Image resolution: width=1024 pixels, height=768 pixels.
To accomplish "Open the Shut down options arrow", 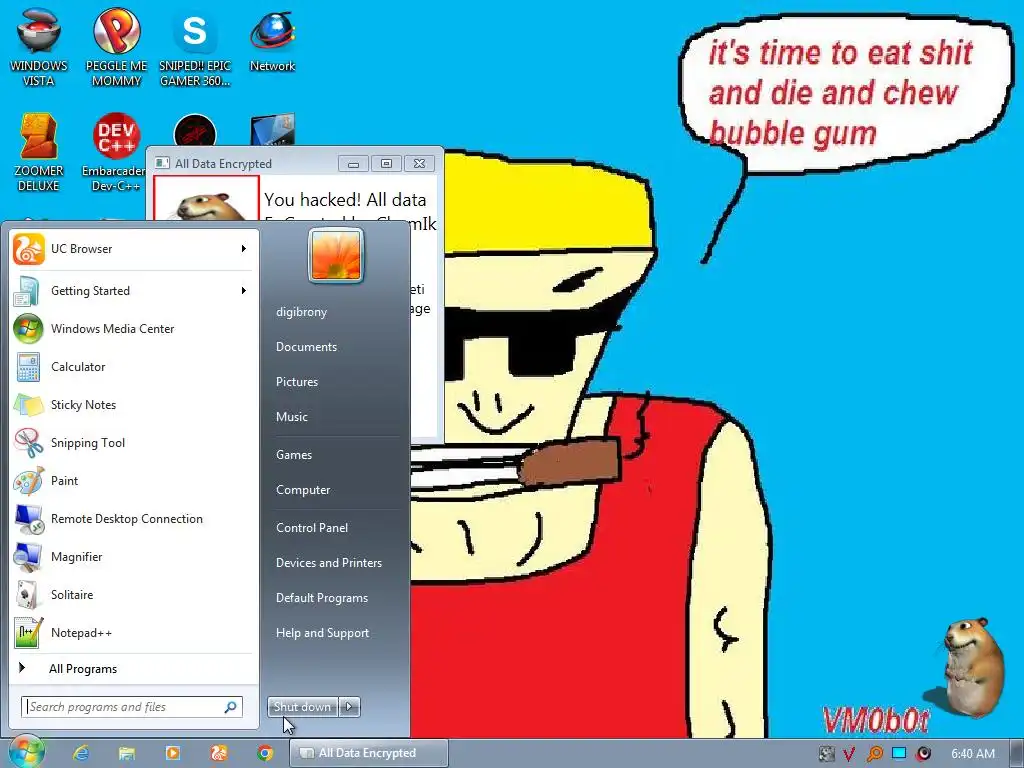I will (349, 707).
